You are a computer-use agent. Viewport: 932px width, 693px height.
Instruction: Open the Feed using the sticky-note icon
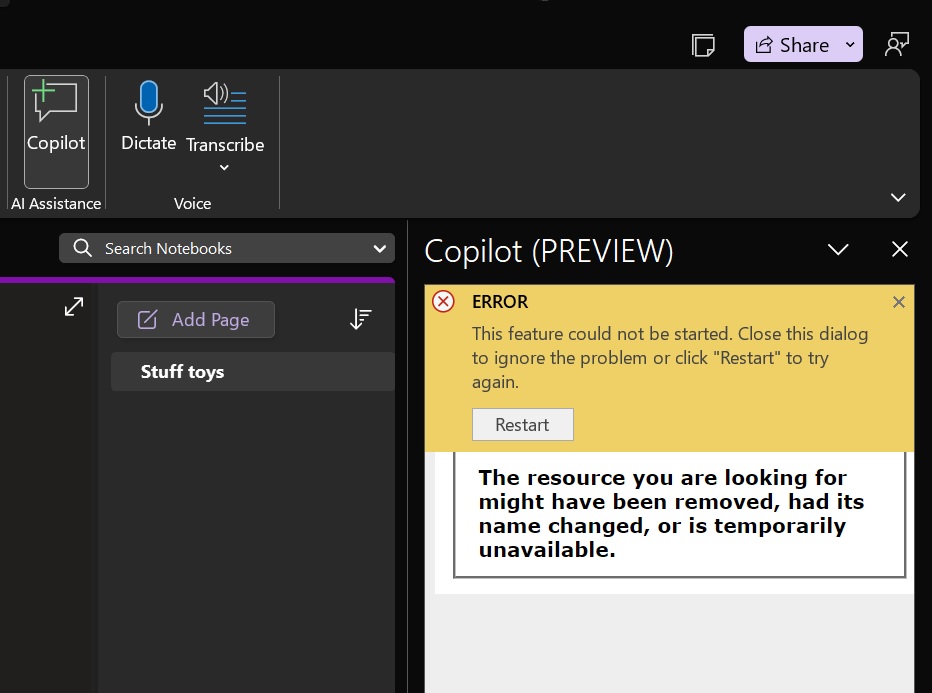pyautogui.click(x=703, y=45)
